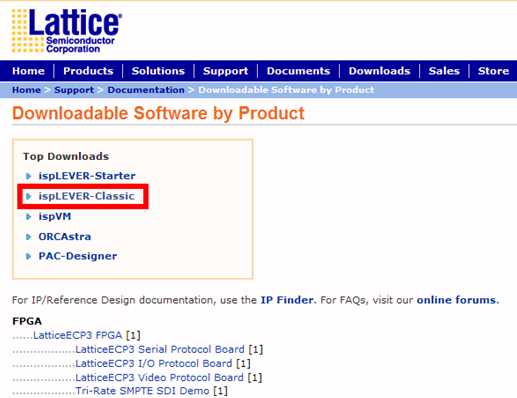Screen dimensions: 517x398
Task: Click the arrow bullet beside ispLEVER-Classic
Action: [29, 196]
